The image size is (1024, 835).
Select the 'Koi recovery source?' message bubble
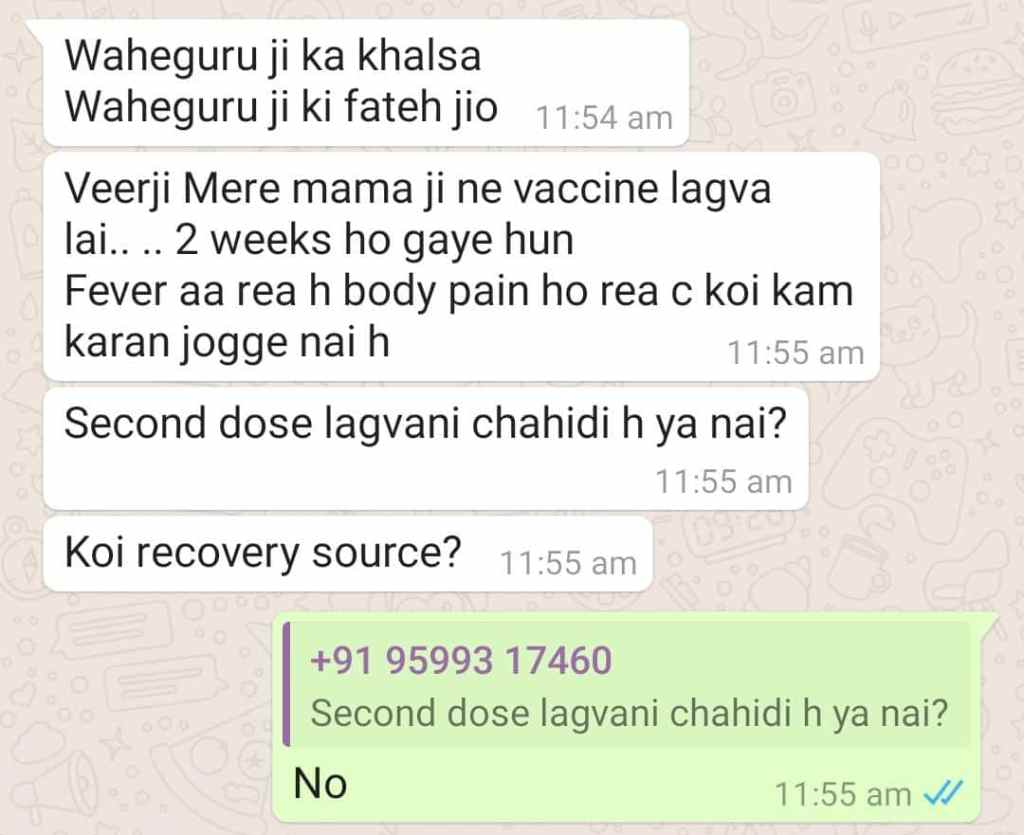[x=347, y=554]
